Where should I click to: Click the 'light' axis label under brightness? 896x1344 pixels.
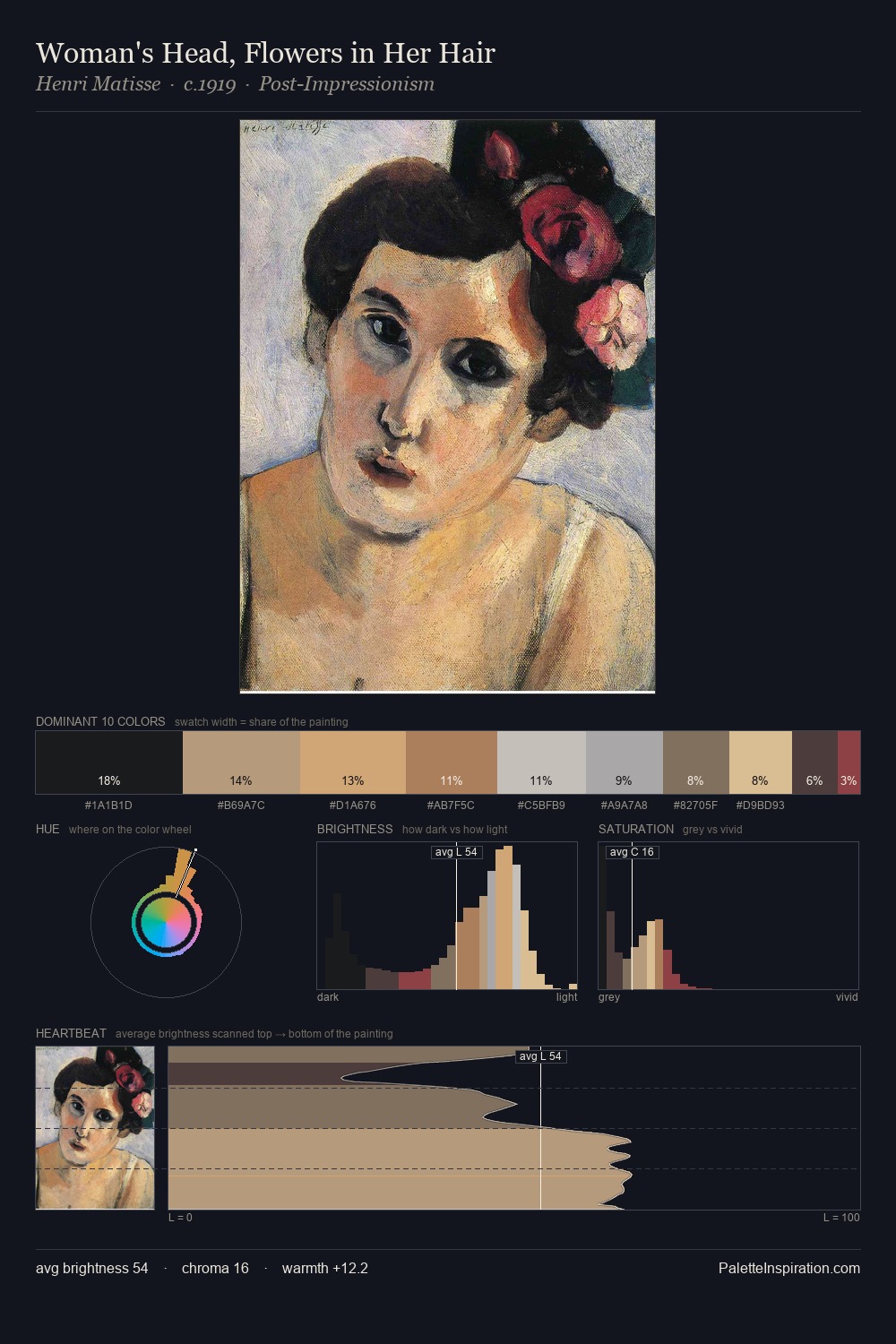point(566,997)
